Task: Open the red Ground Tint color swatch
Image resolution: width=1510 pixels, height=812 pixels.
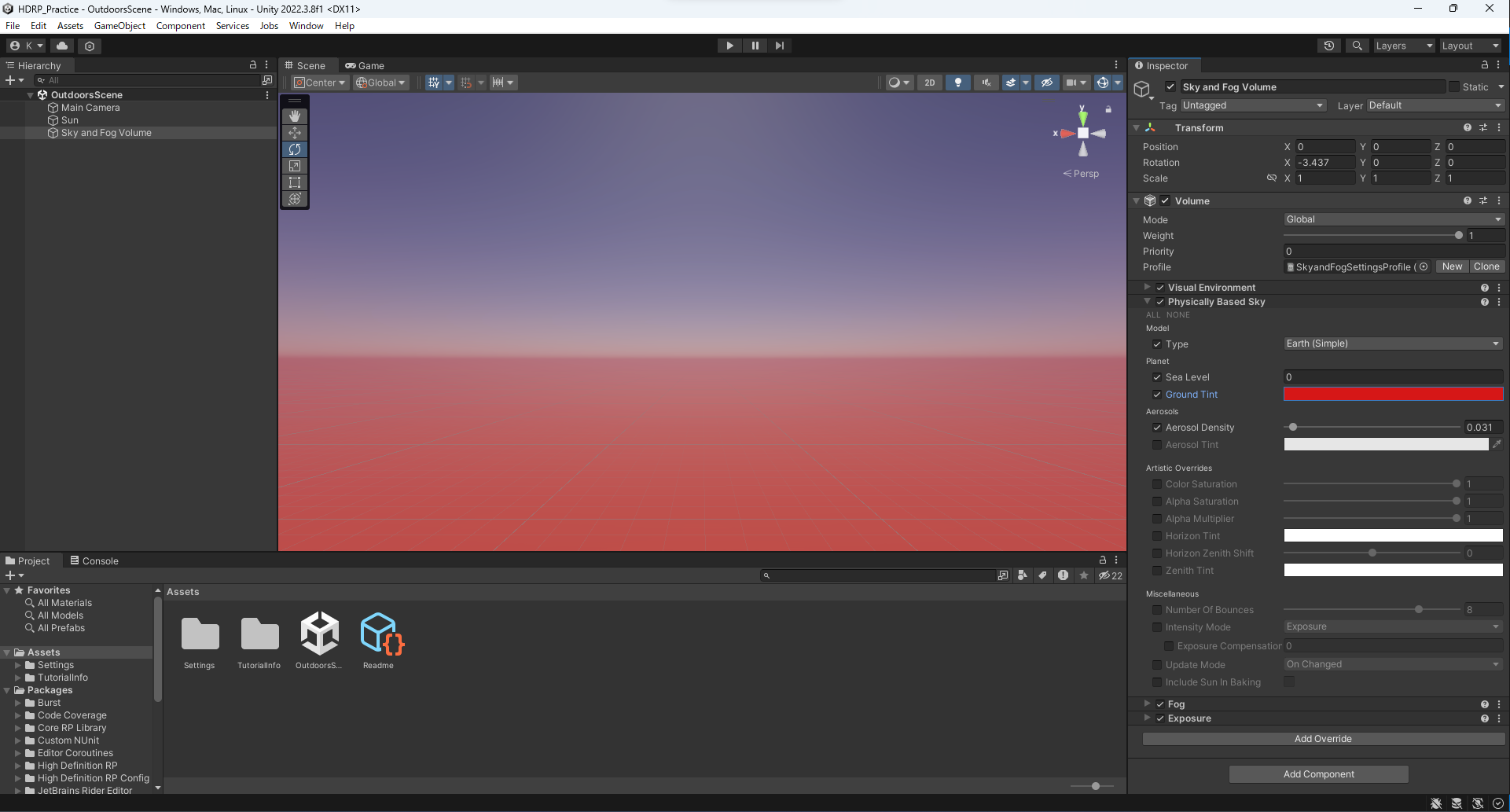Action: click(x=1393, y=395)
